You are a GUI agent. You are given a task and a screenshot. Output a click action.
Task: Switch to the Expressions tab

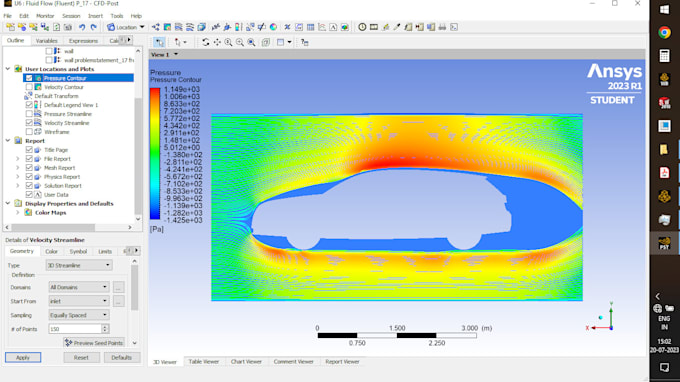[83, 41]
